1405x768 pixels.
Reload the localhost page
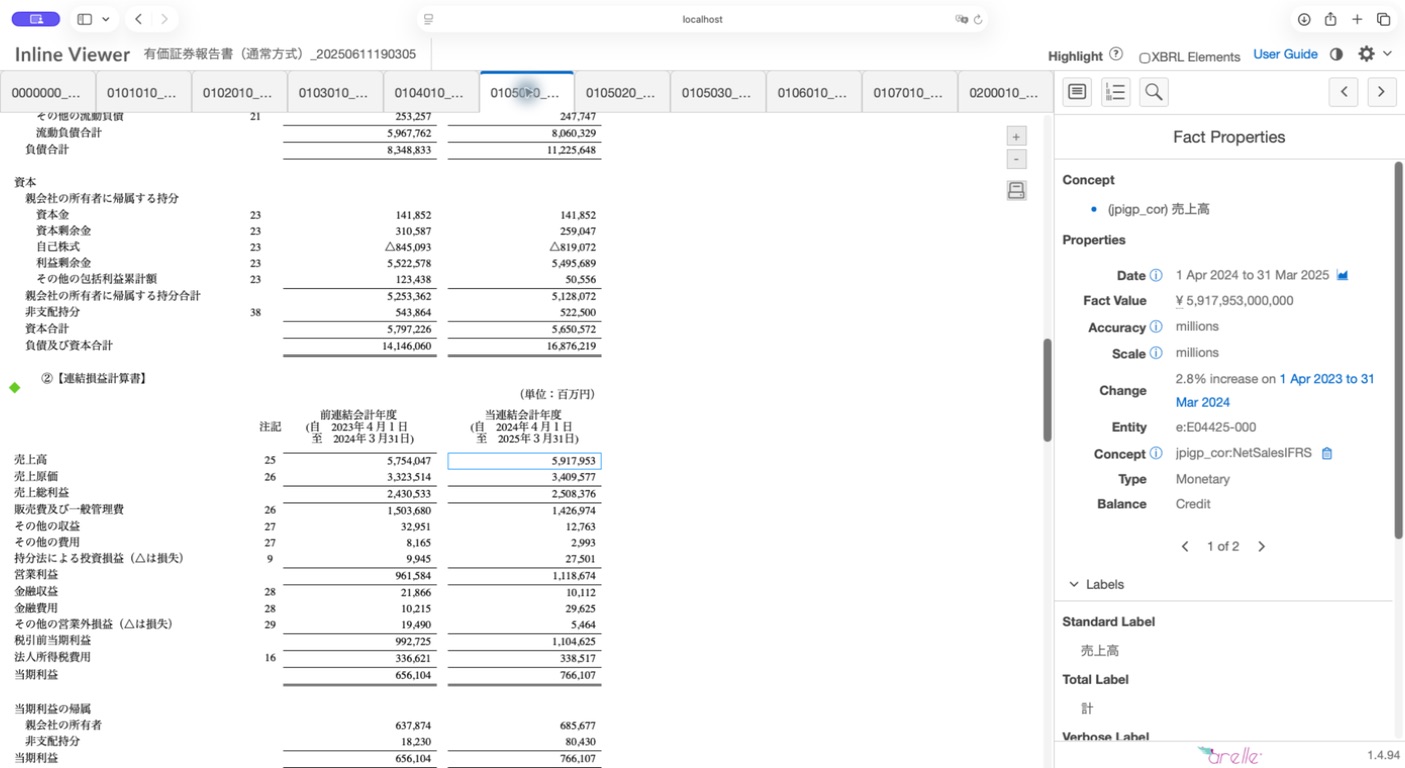point(978,19)
